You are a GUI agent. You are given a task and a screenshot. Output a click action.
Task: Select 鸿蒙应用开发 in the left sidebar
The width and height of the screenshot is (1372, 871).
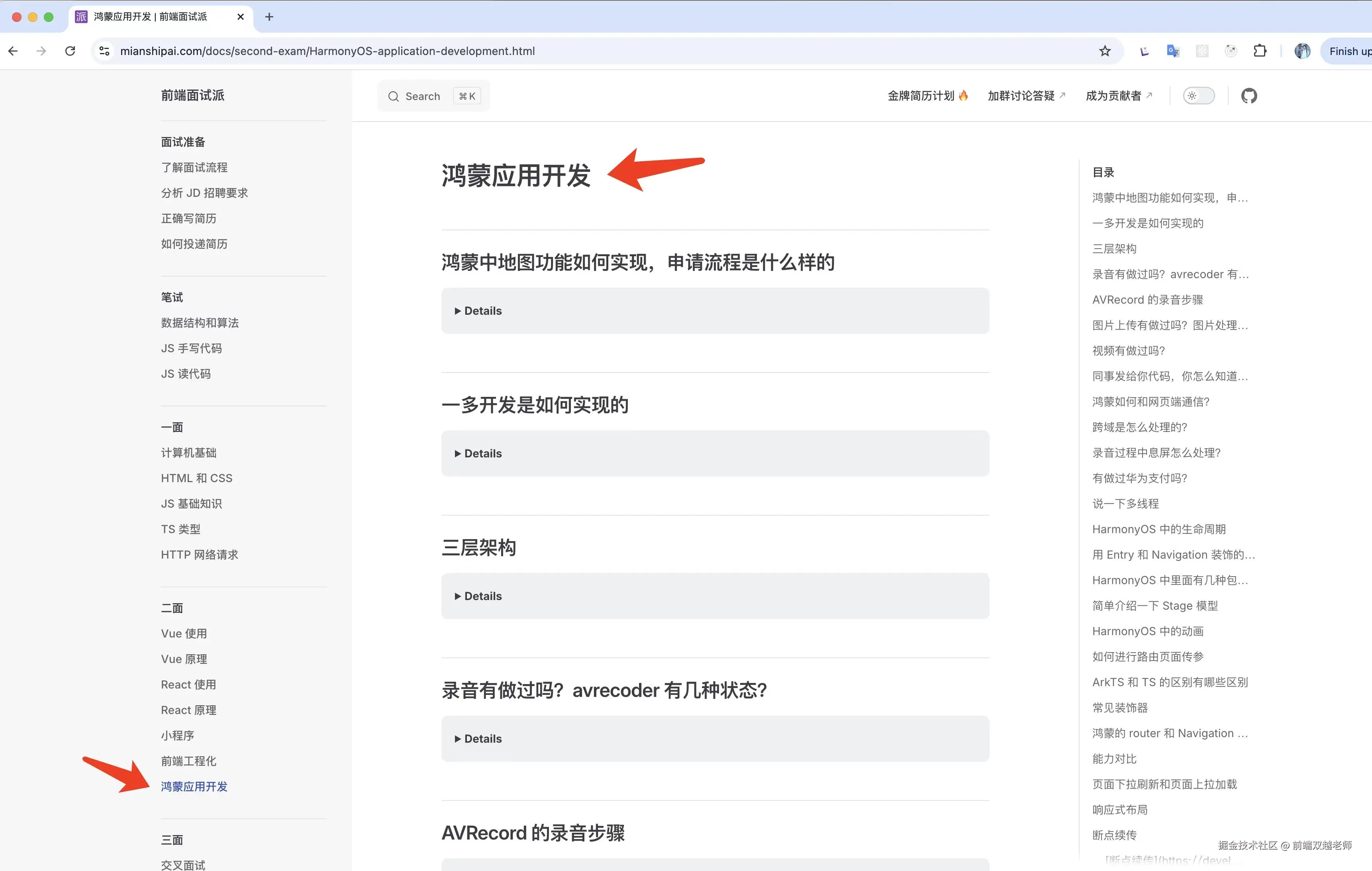coord(194,787)
